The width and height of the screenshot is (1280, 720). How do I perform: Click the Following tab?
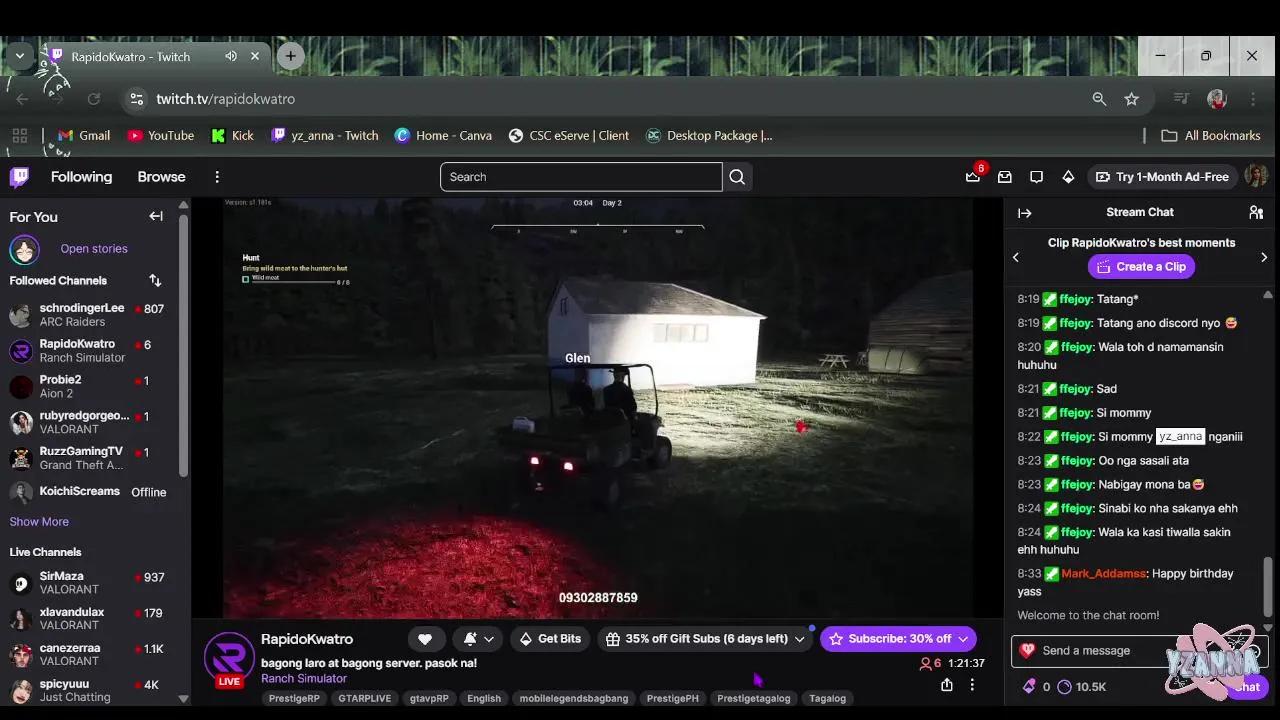[x=82, y=177]
